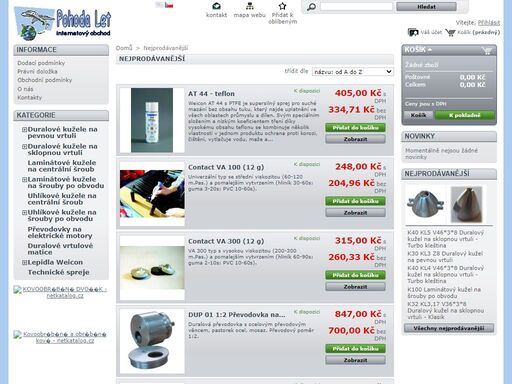Click the K pokladně checkout button
The height and width of the screenshot is (384, 512).
coord(465,115)
